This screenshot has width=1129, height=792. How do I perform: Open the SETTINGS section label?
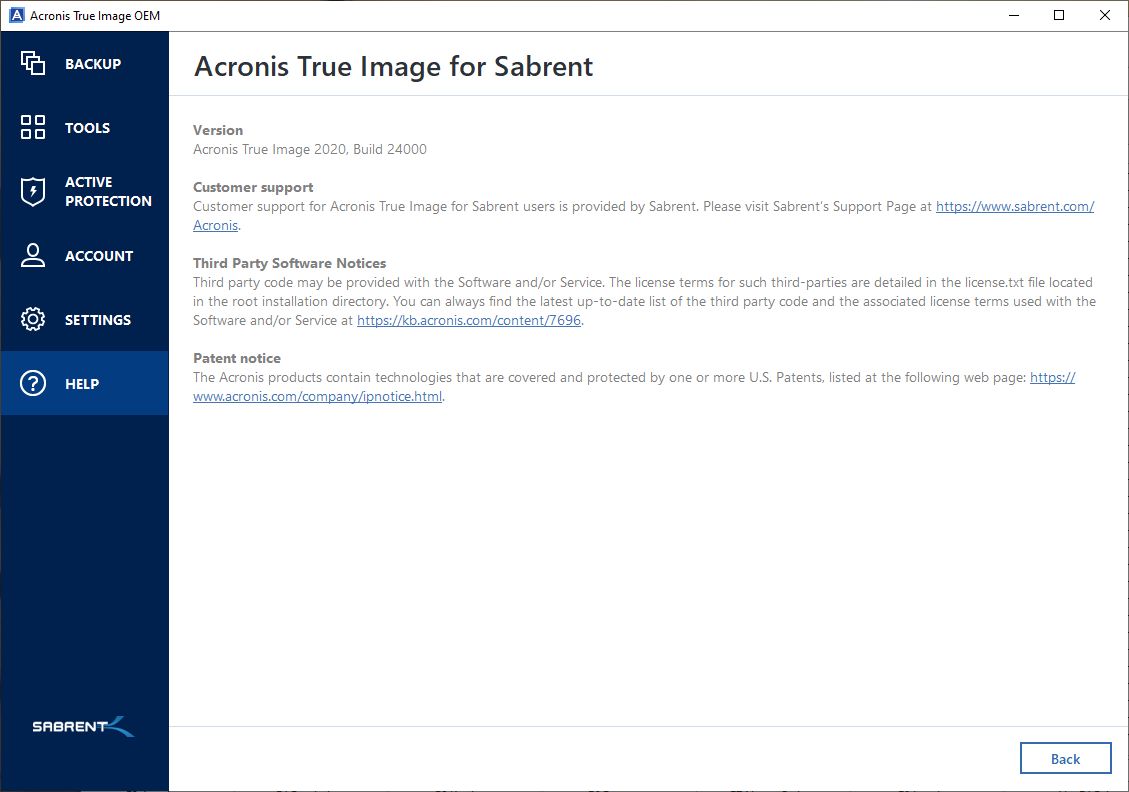(98, 320)
